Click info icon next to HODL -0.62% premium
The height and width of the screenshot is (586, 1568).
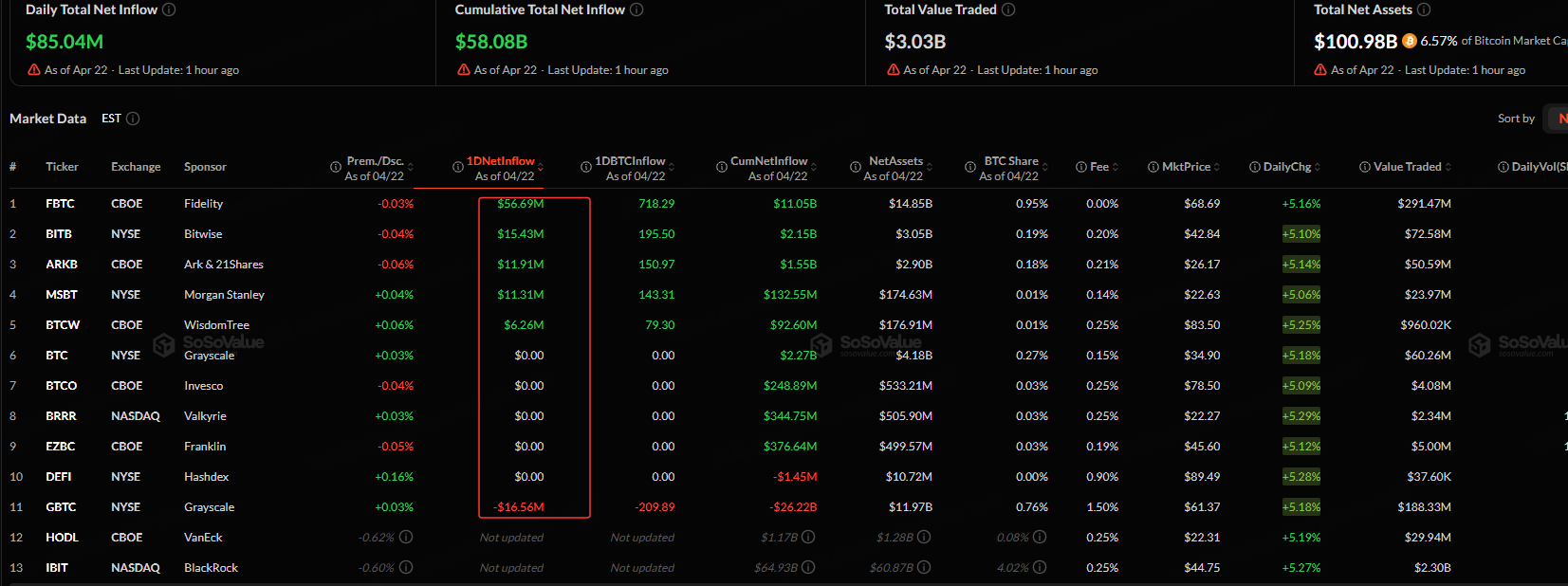406,537
